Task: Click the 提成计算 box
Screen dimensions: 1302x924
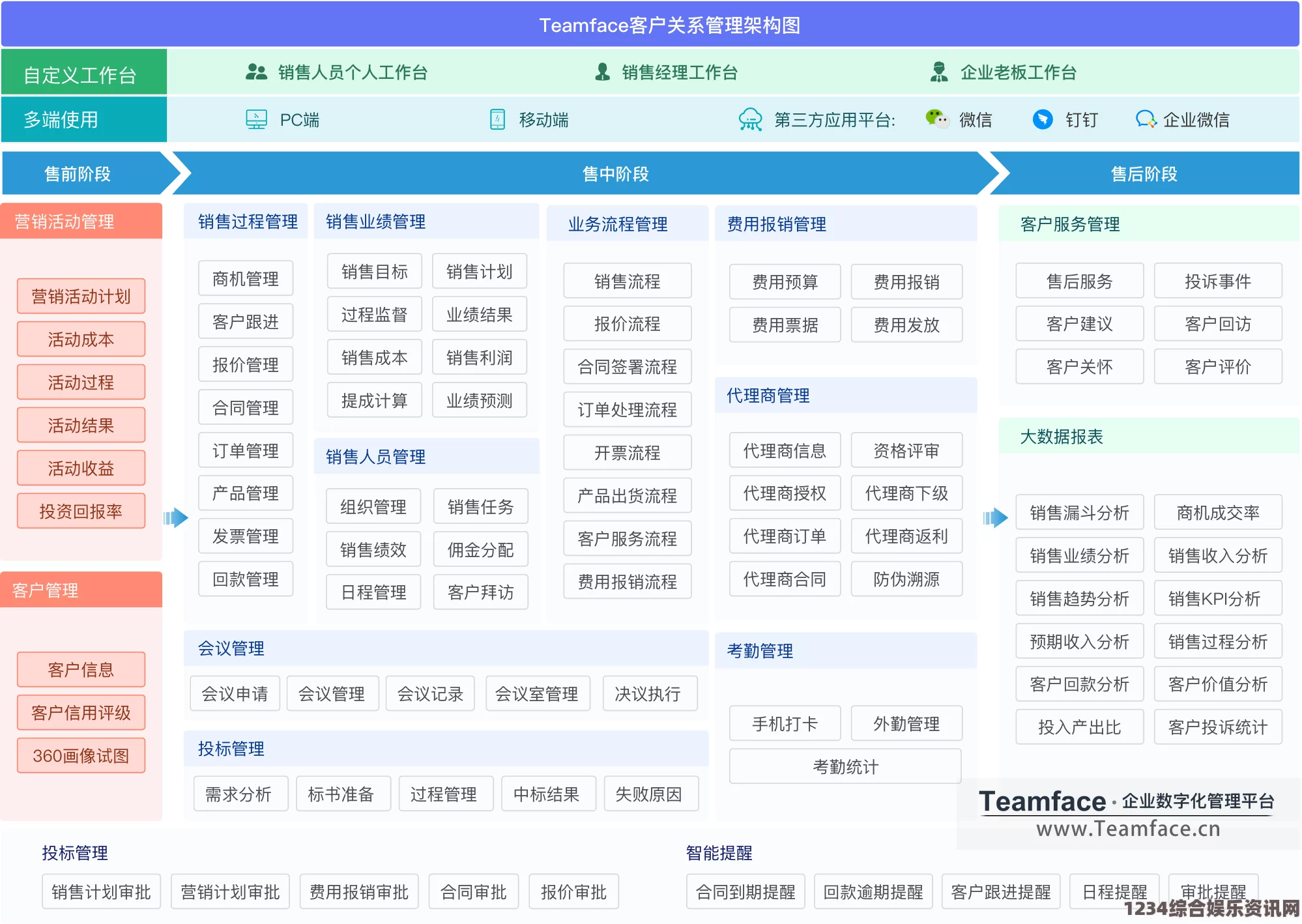Action: [375, 400]
